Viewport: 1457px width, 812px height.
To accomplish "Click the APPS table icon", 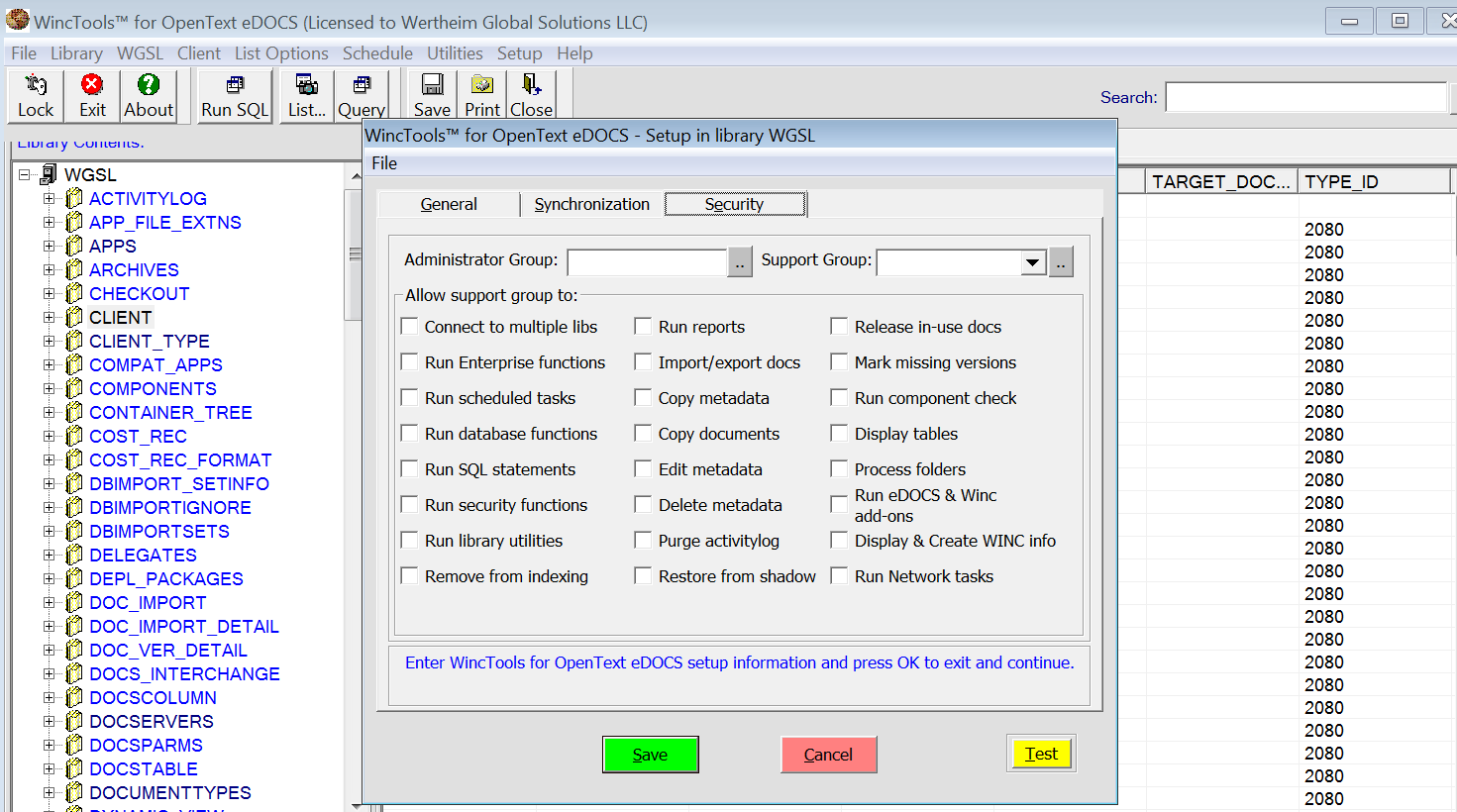I will pos(73,247).
